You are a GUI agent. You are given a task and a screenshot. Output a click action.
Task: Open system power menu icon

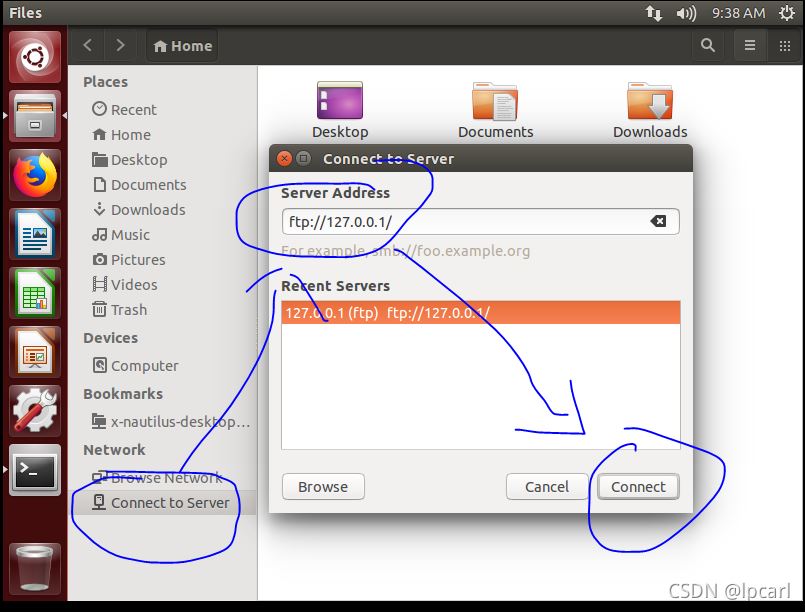tap(787, 13)
